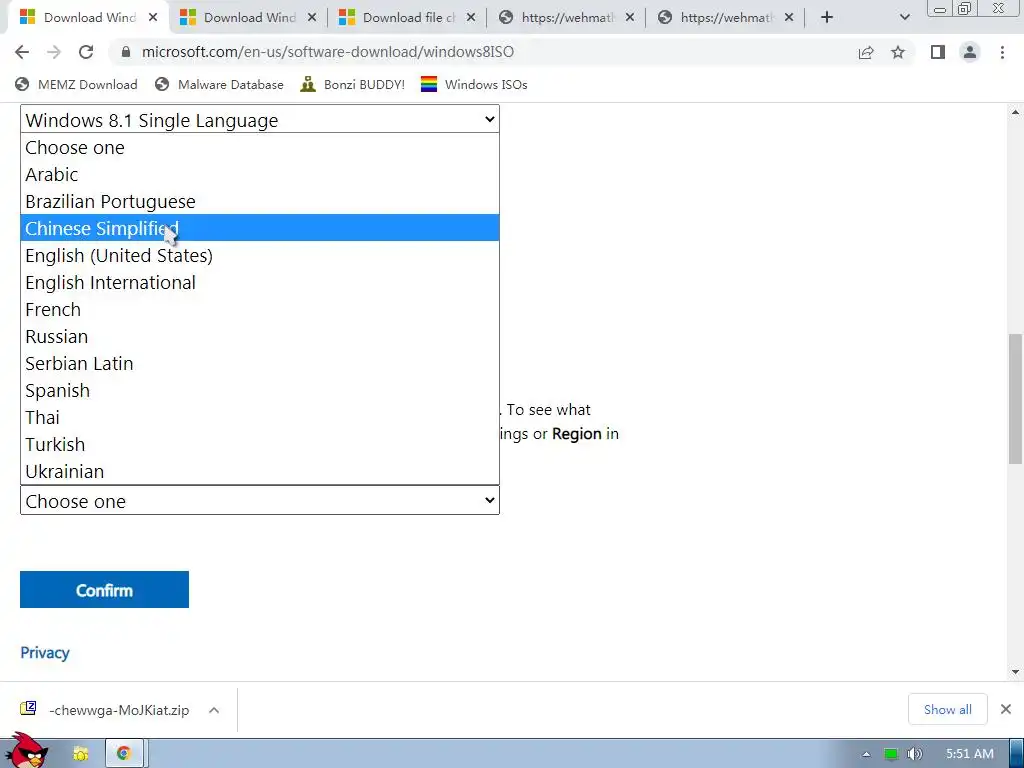This screenshot has width=1024, height=768.
Task: Go back using the browser back arrow
Action: [x=22, y=52]
